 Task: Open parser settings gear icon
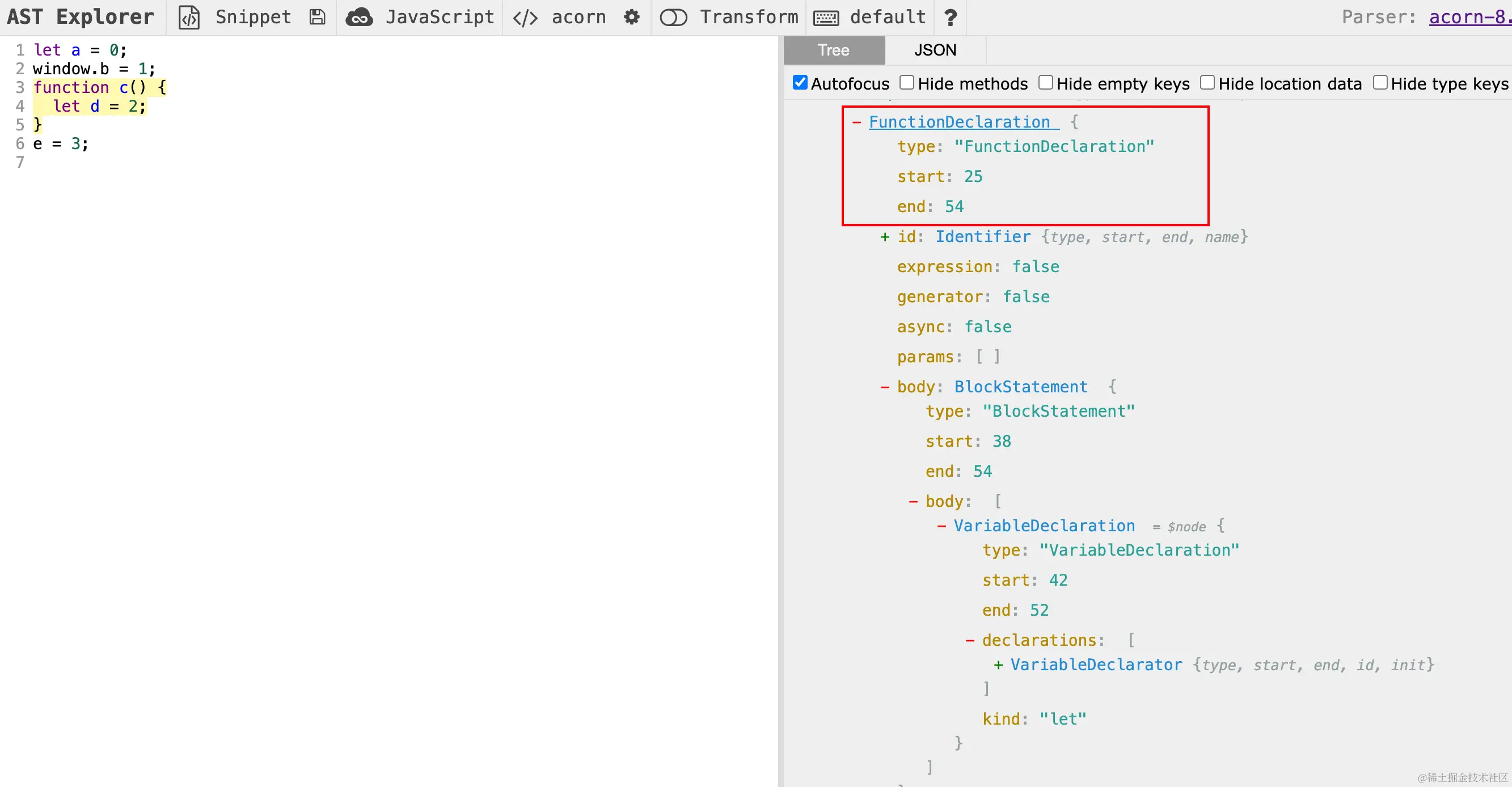click(632, 18)
